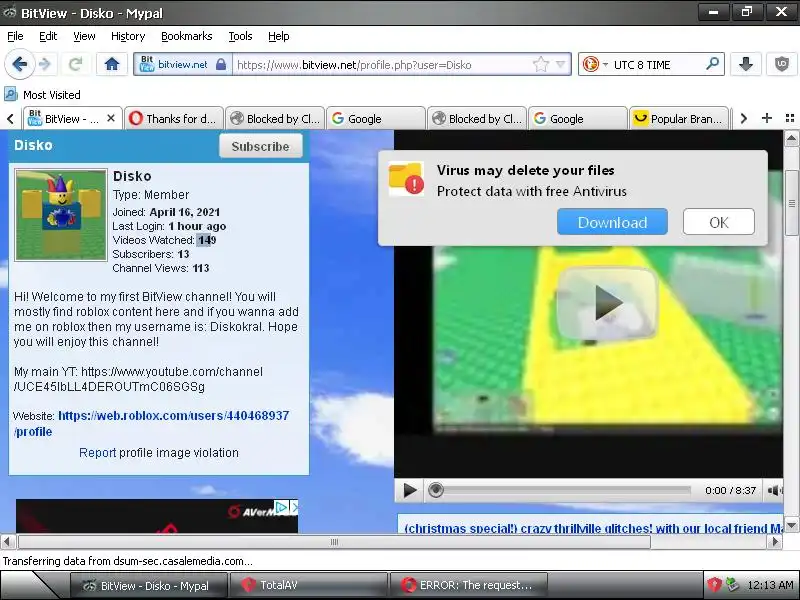Click the uBlock shield toolbar icon
800x600 pixels.
782,64
